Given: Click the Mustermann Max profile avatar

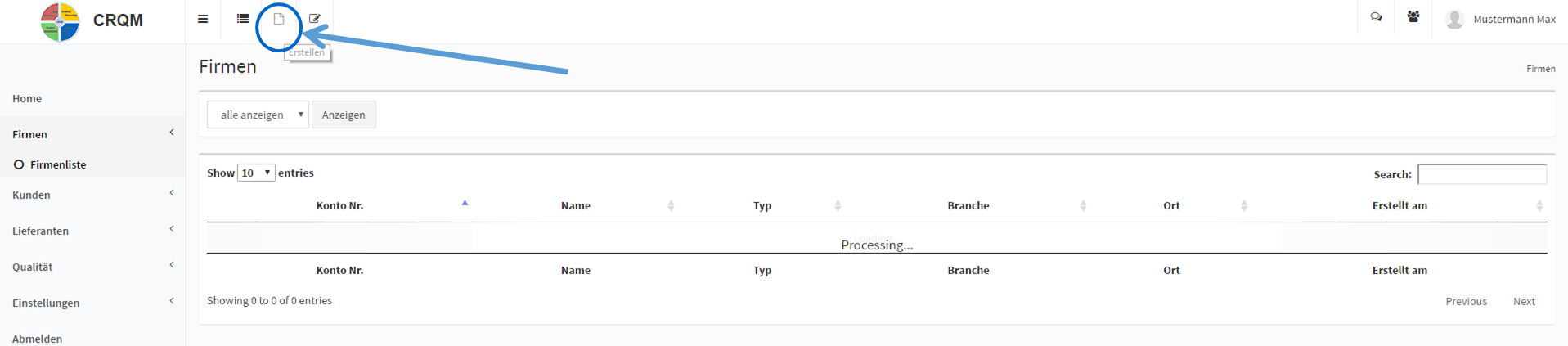Looking at the screenshot, I should pos(1454,19).
